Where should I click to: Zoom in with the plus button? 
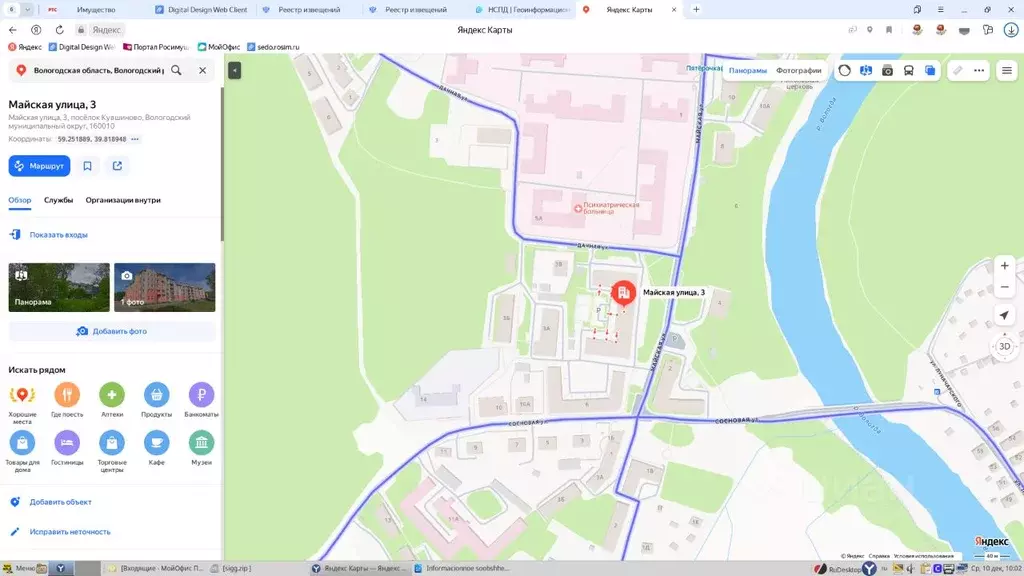pyautogui.click(x=1004, y=266)
